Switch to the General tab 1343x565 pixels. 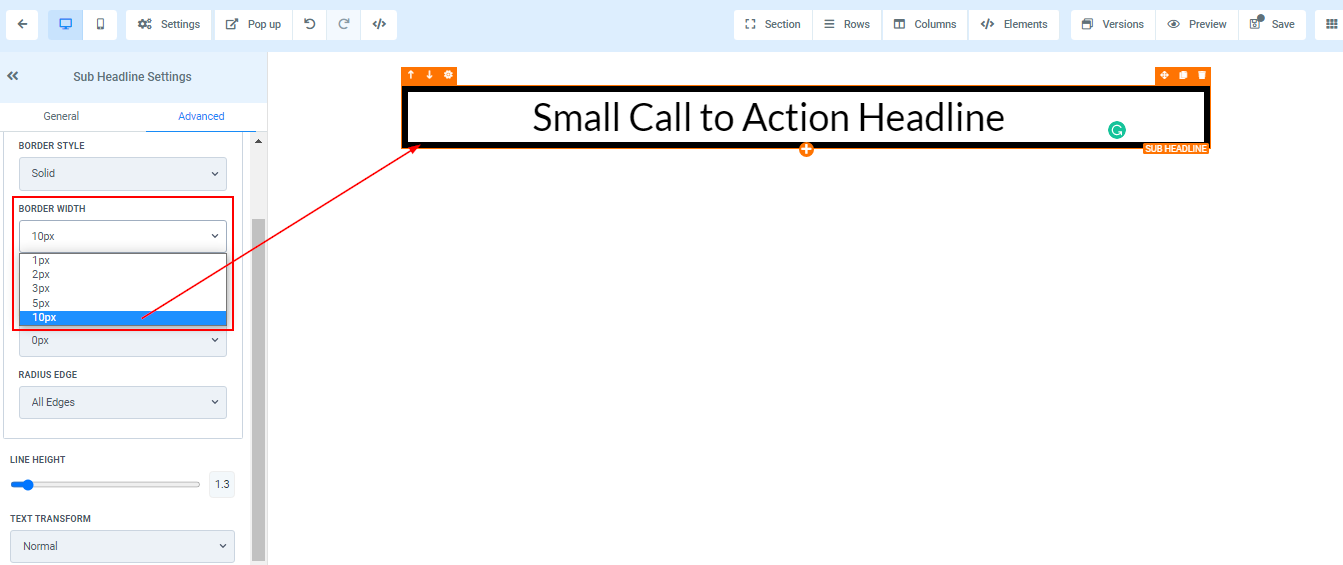click(x=61, y=116)
